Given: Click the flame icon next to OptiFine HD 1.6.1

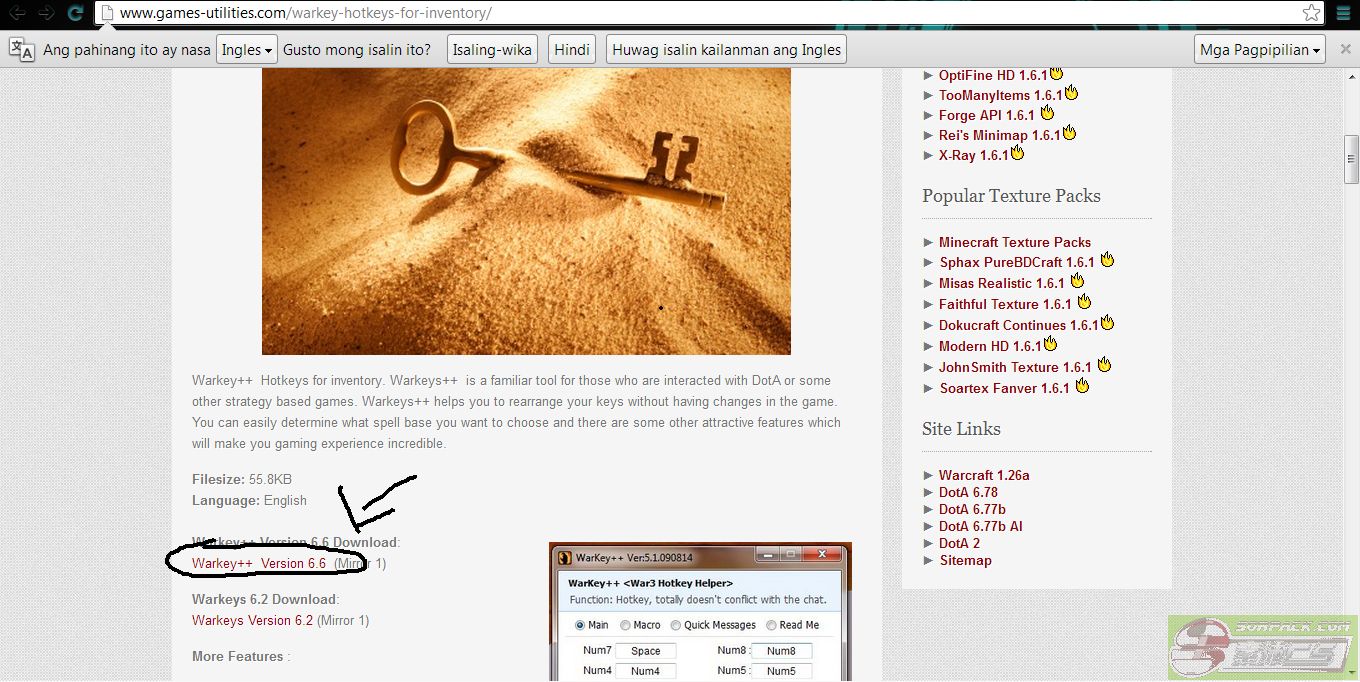Looking at the screenshot, I should [1056, 74].
